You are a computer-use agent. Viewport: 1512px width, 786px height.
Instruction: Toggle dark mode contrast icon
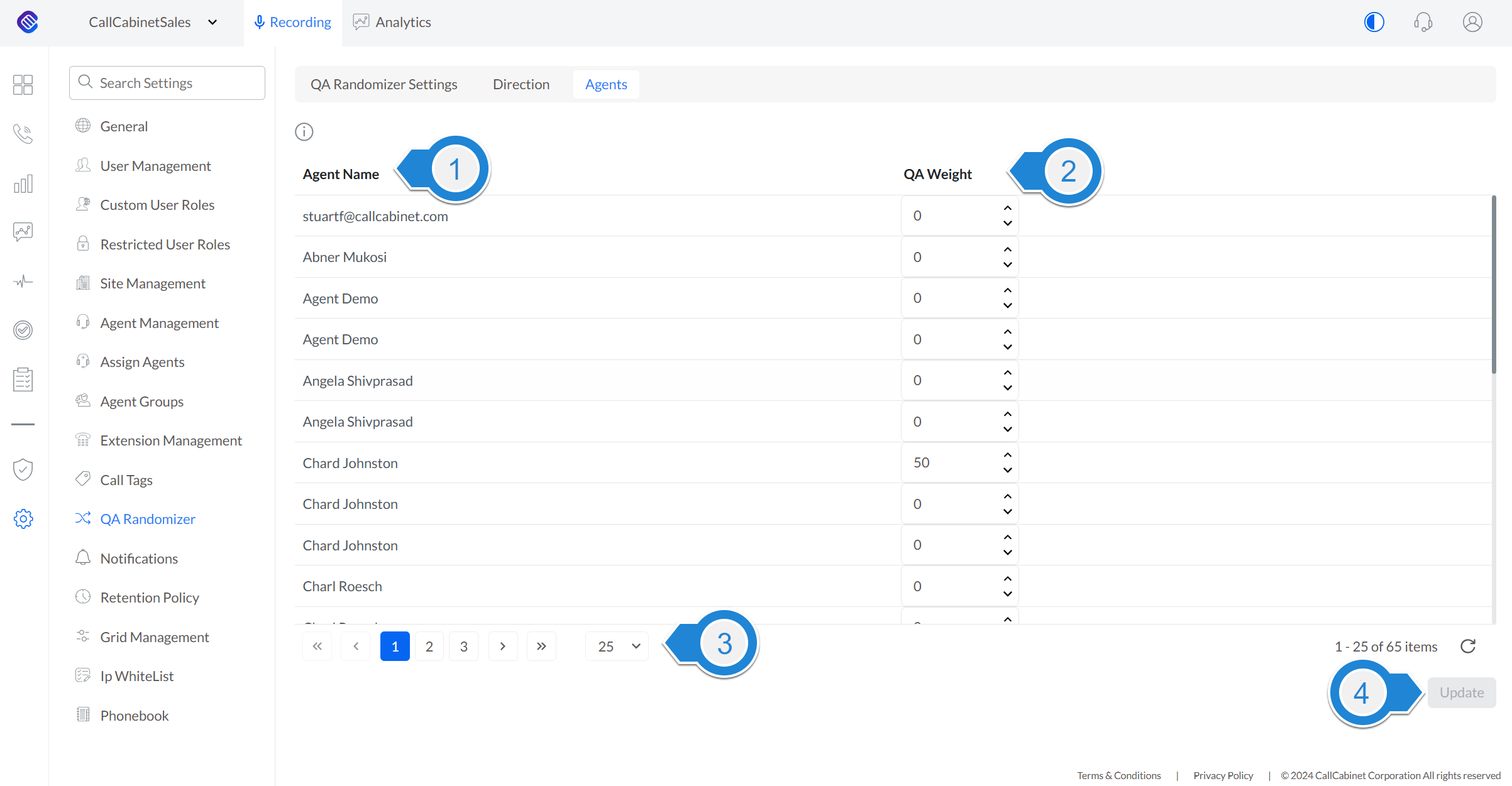click(1374, 22)
